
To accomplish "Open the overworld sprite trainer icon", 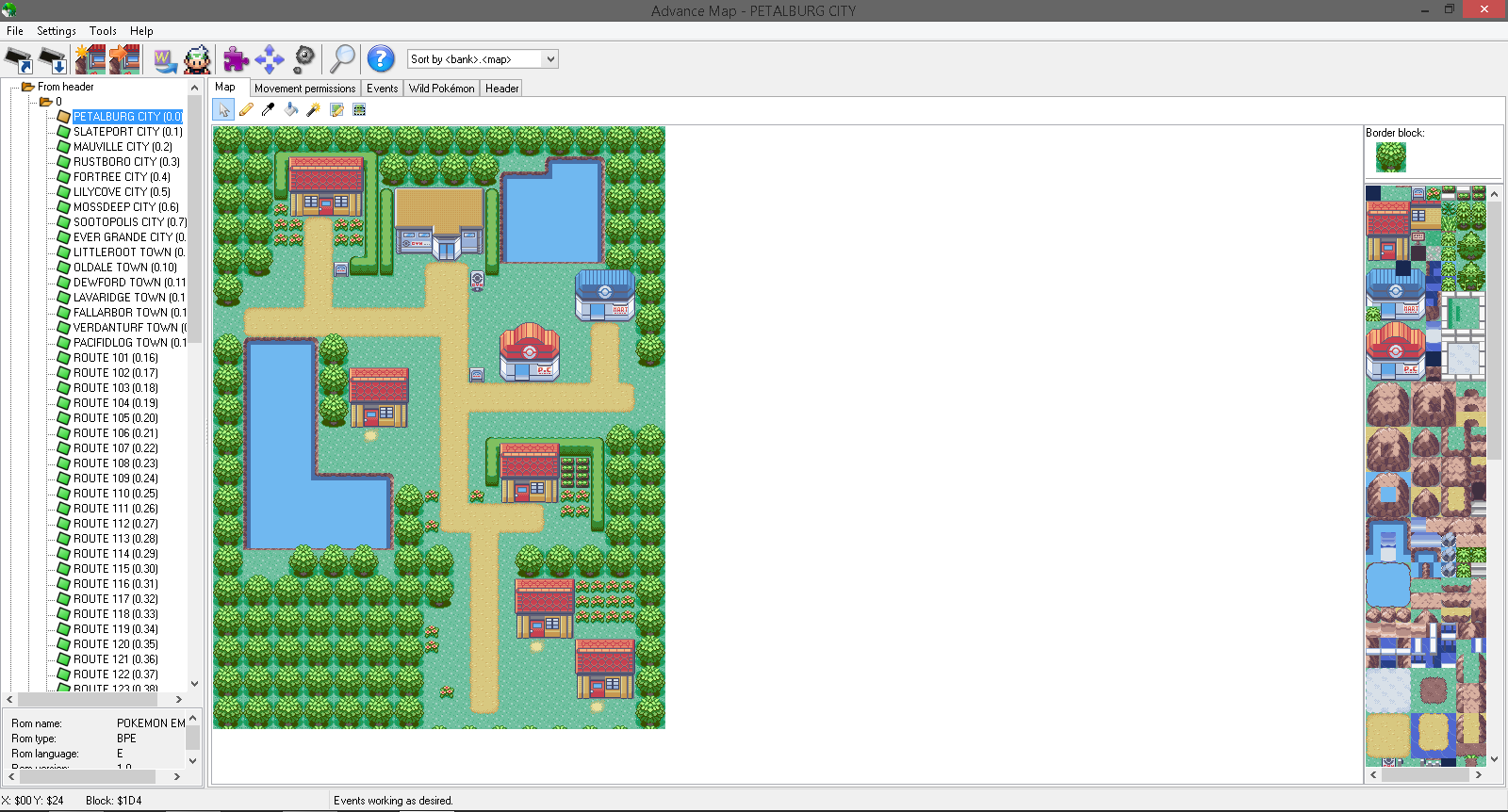I will 197,59.
